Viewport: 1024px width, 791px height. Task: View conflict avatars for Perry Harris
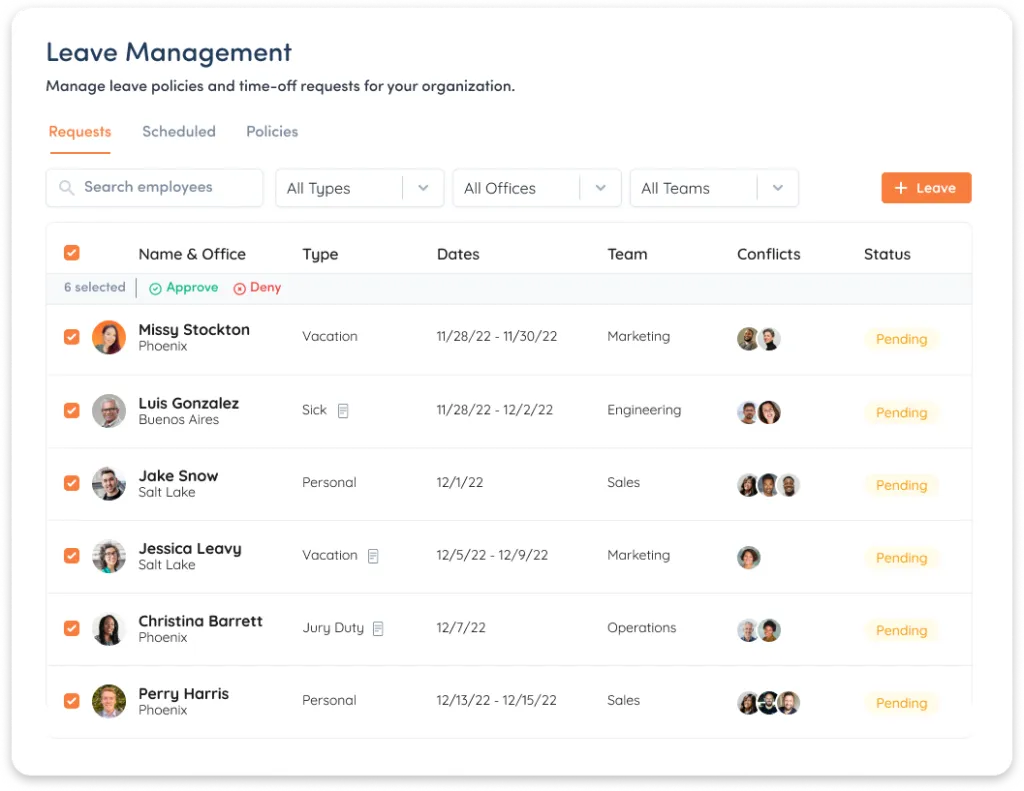click(x=769, y=702)
